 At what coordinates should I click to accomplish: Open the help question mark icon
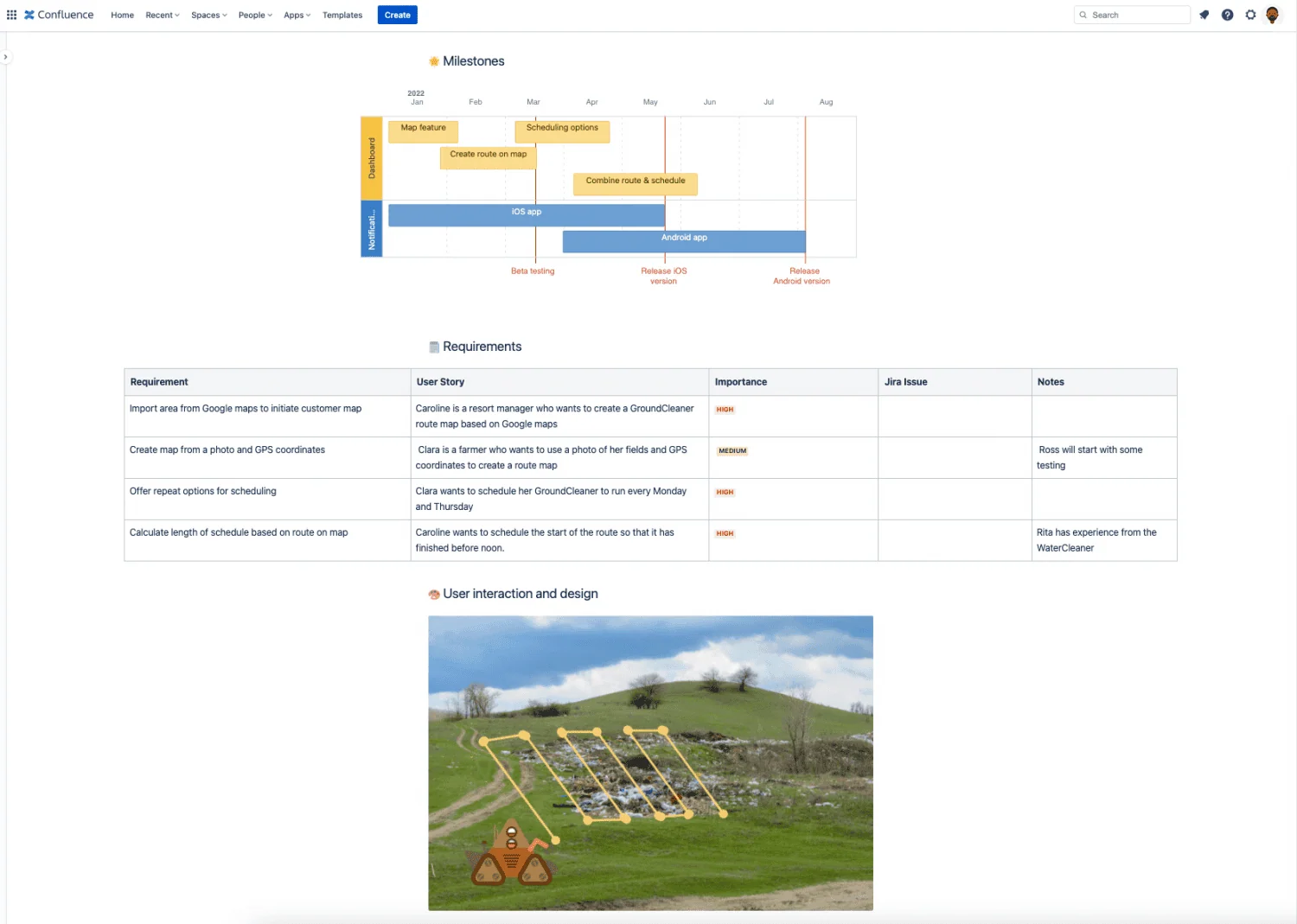coord(1227,15)
